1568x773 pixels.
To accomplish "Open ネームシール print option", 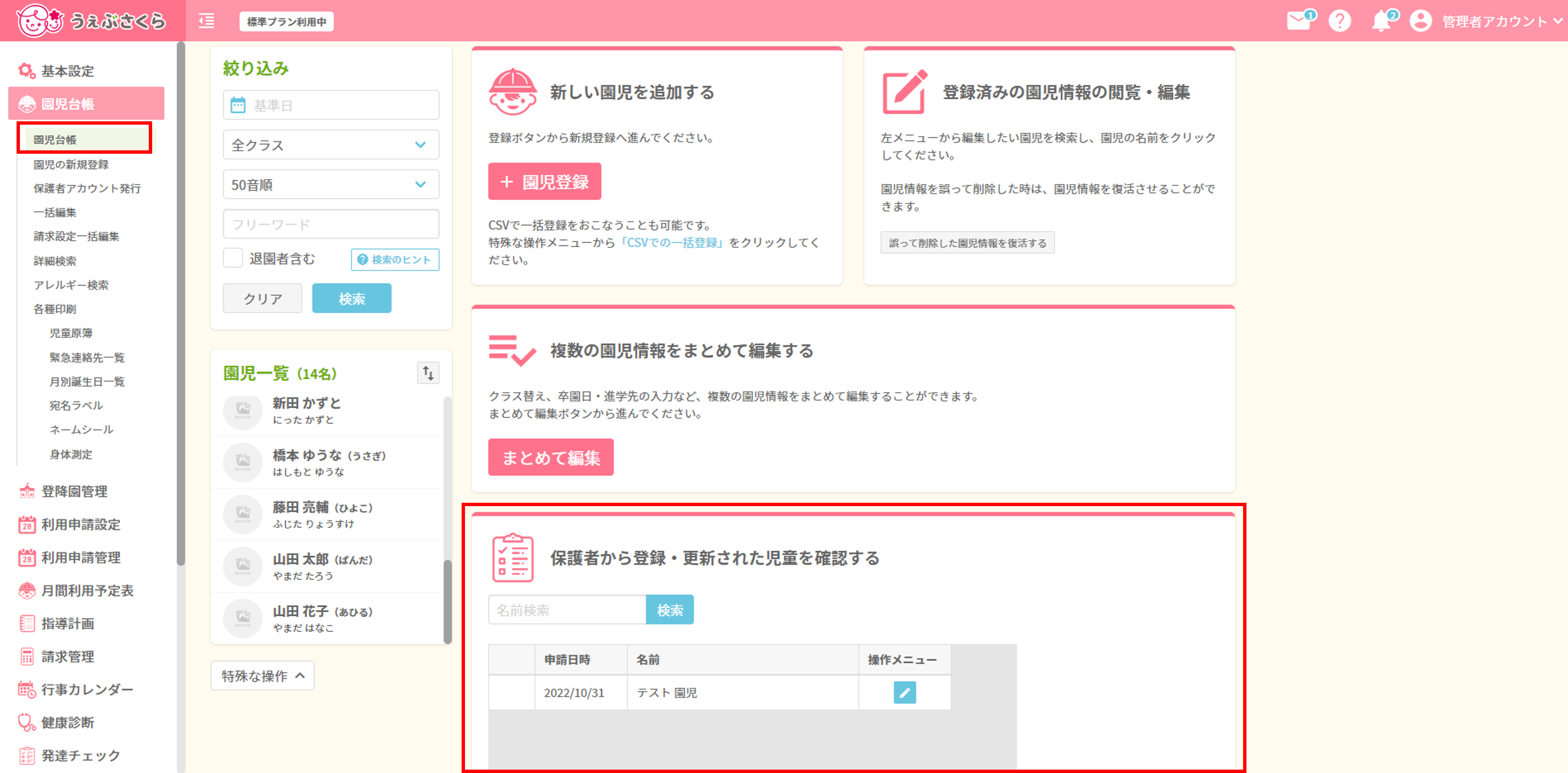I will (x=81, y=430).
